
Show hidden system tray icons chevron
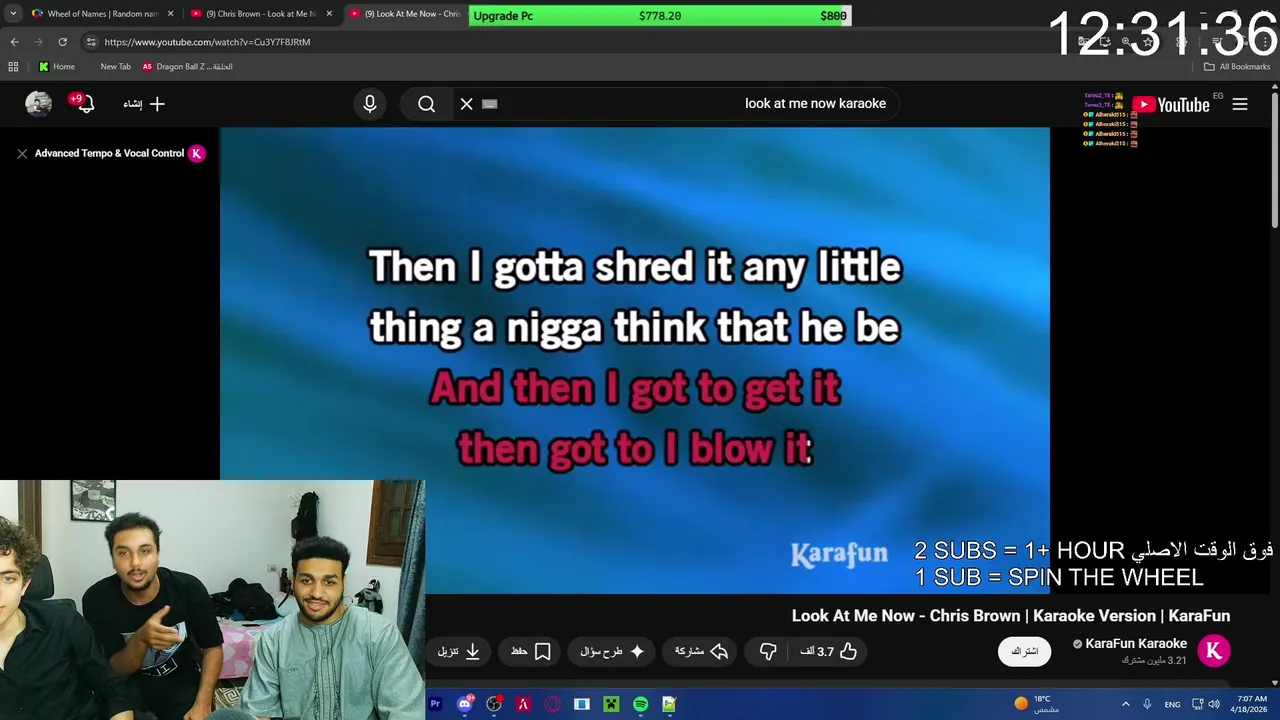(1125, 704)
